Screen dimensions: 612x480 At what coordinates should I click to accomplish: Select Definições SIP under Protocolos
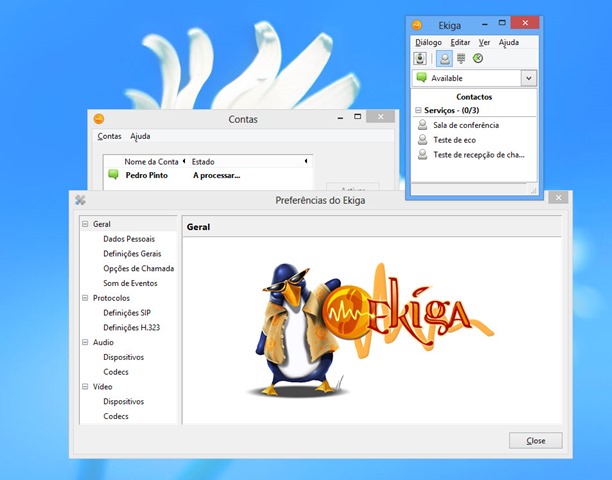pyautogui.click(x=127, y=313)
